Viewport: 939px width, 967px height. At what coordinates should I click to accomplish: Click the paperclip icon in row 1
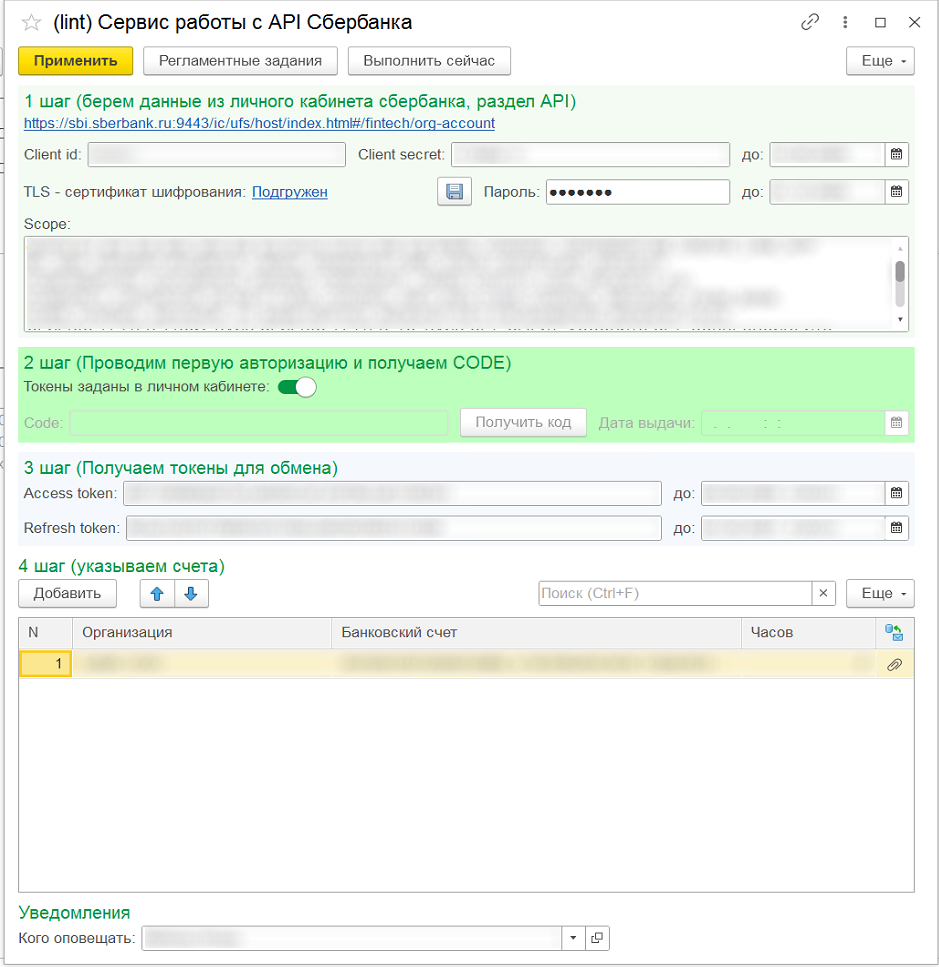[895, 665]
